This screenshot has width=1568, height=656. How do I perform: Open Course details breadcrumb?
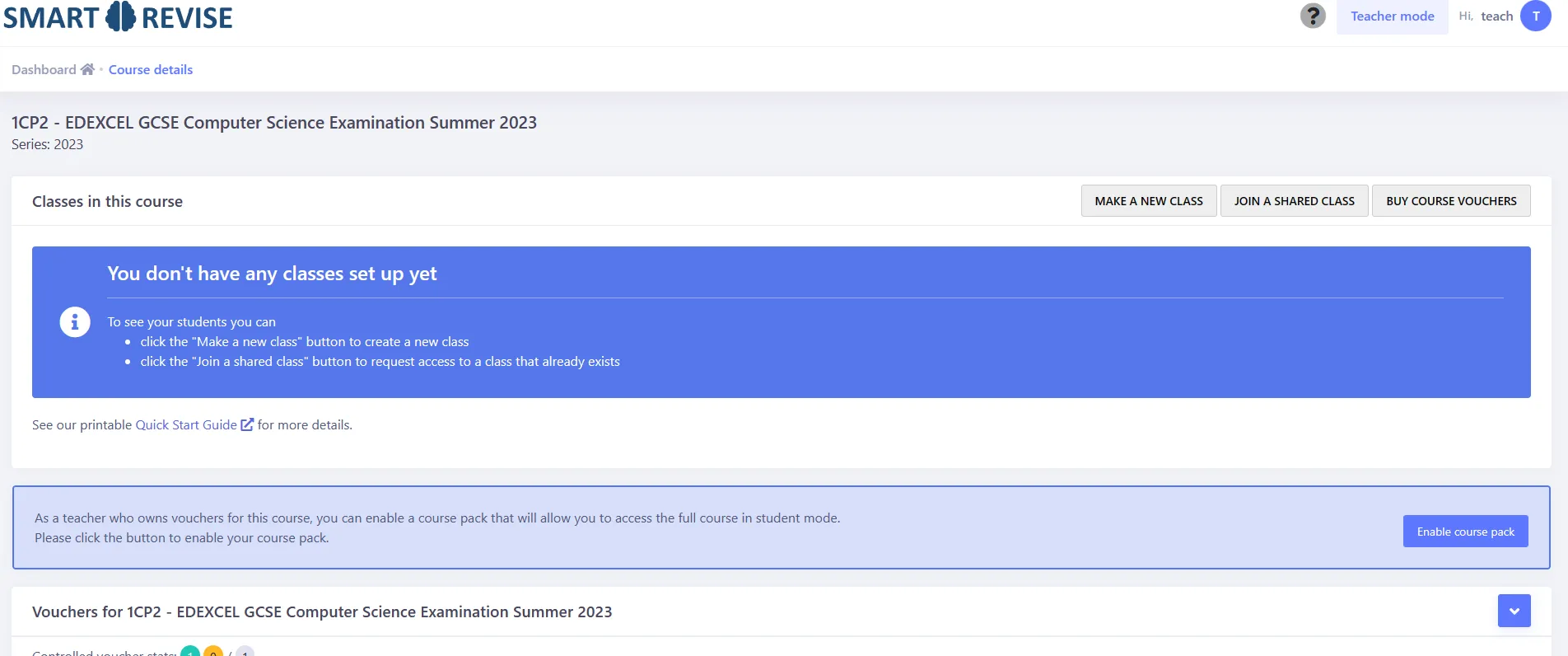(151, 69)
